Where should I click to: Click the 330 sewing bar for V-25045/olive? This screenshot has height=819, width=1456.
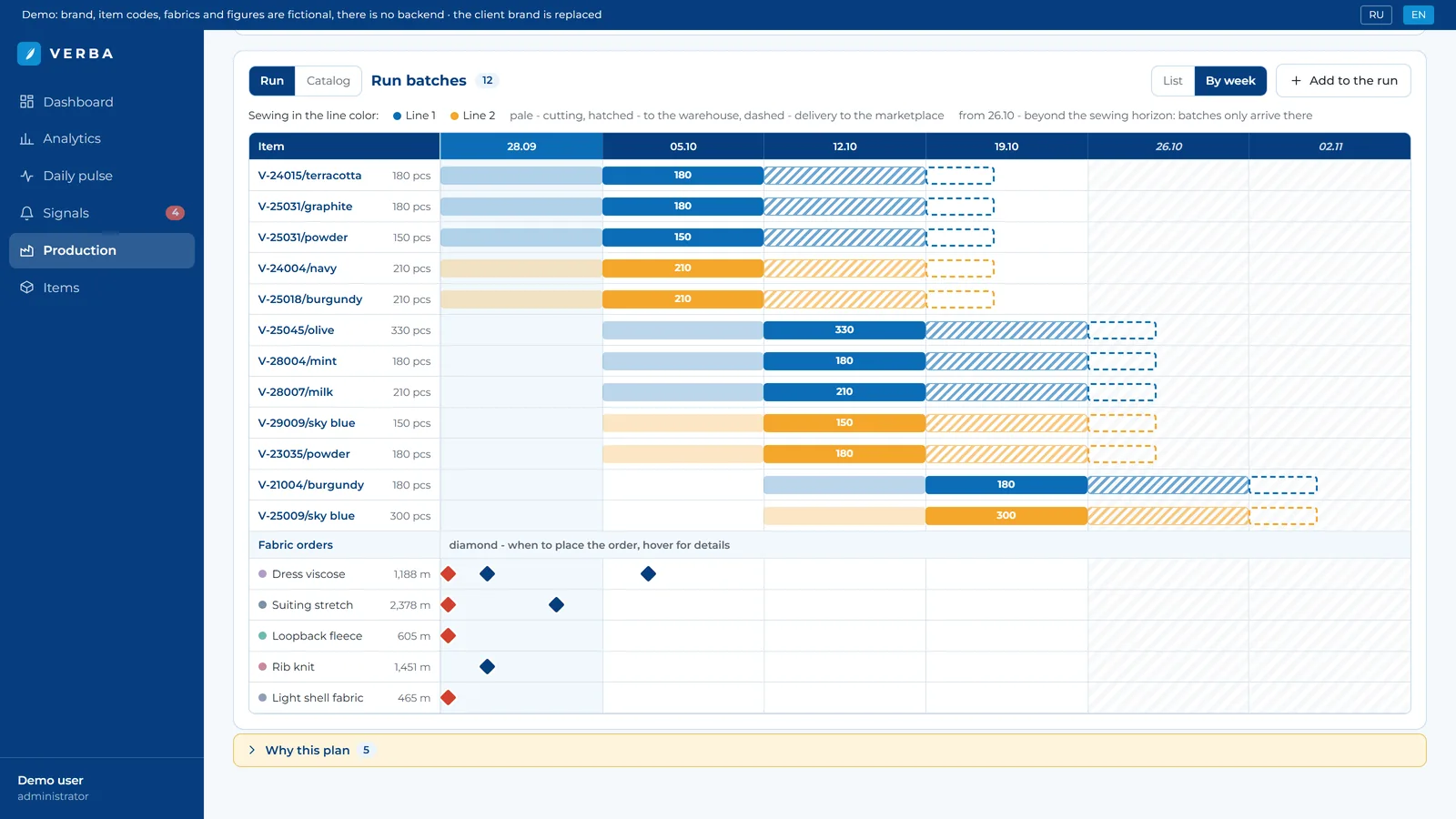[844, 330]
